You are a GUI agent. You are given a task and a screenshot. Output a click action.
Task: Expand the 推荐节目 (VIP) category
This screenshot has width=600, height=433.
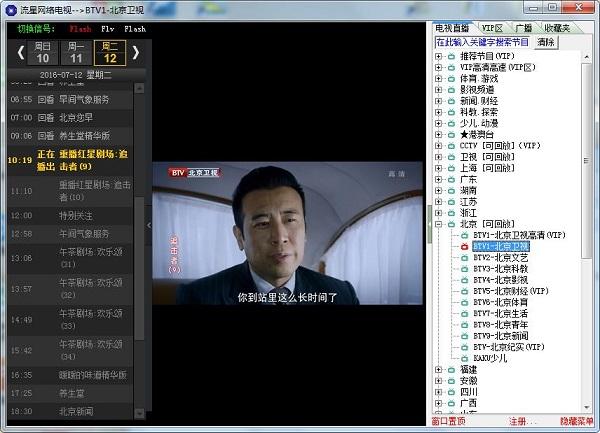pyautogui.click(x=439, y=56)
